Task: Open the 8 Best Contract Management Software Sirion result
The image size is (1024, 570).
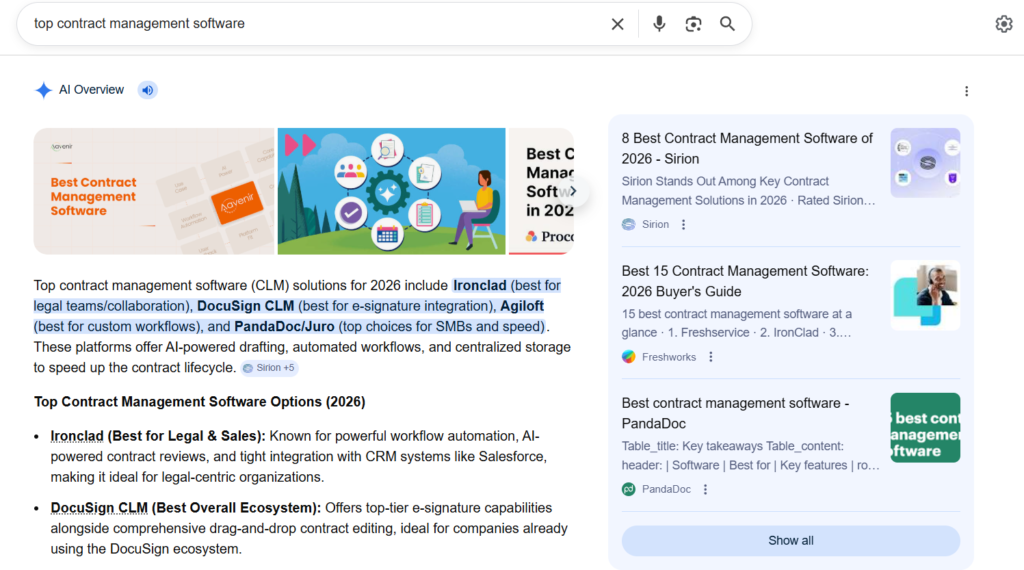Action: click(x=747, y=149)
